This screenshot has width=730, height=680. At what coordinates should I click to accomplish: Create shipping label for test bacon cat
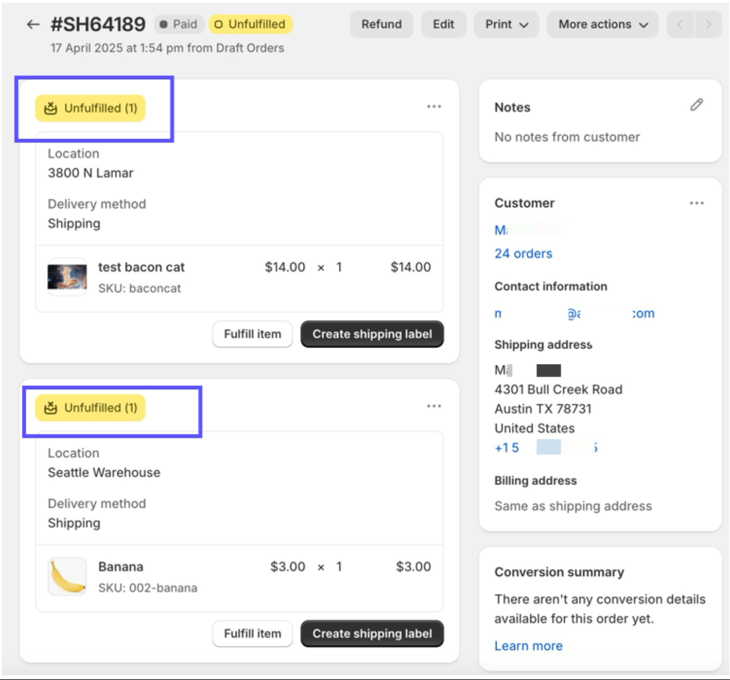372,334
